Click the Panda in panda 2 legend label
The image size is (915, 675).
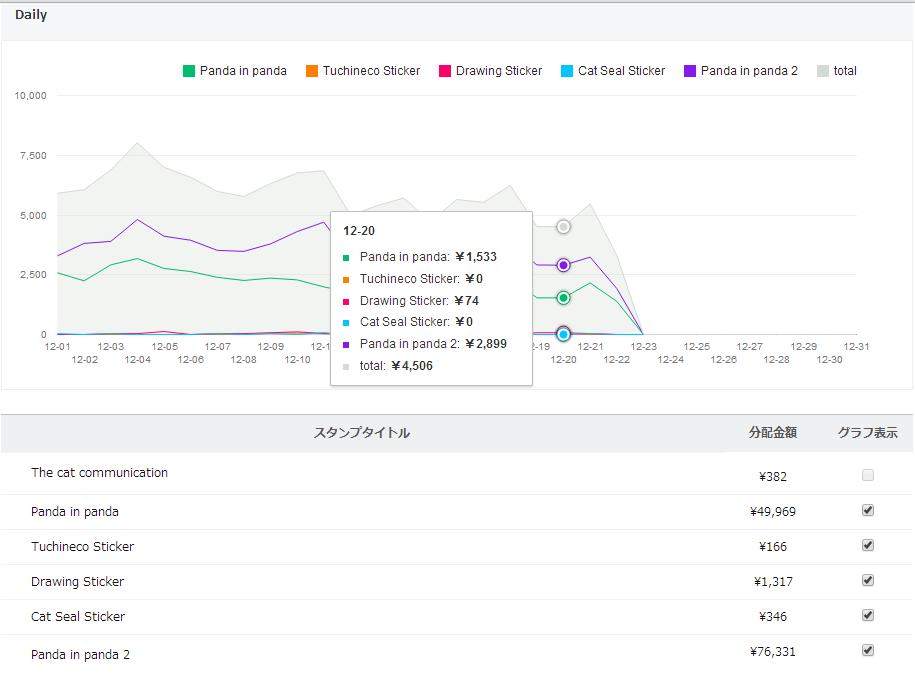(x=749, y=71)
